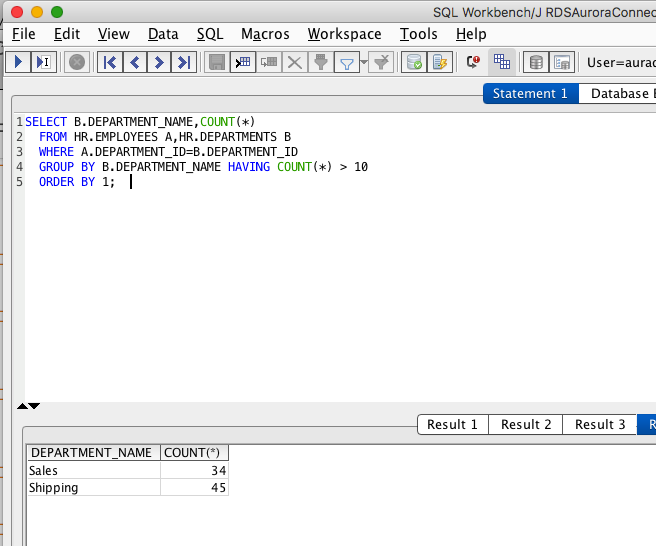The width and height of the screenshot is (656, 546).
Task: Click the Insert row icon
Action: pos(242,62)
